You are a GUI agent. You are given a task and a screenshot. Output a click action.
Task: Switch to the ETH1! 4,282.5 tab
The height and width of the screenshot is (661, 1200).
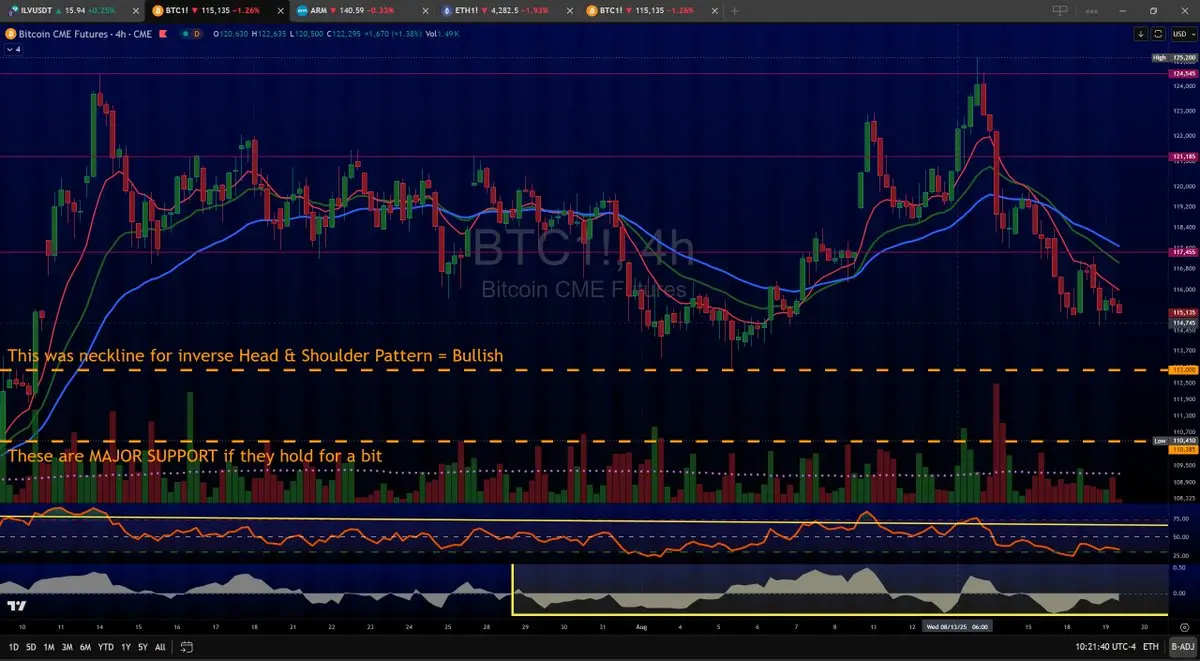[506, 10]
